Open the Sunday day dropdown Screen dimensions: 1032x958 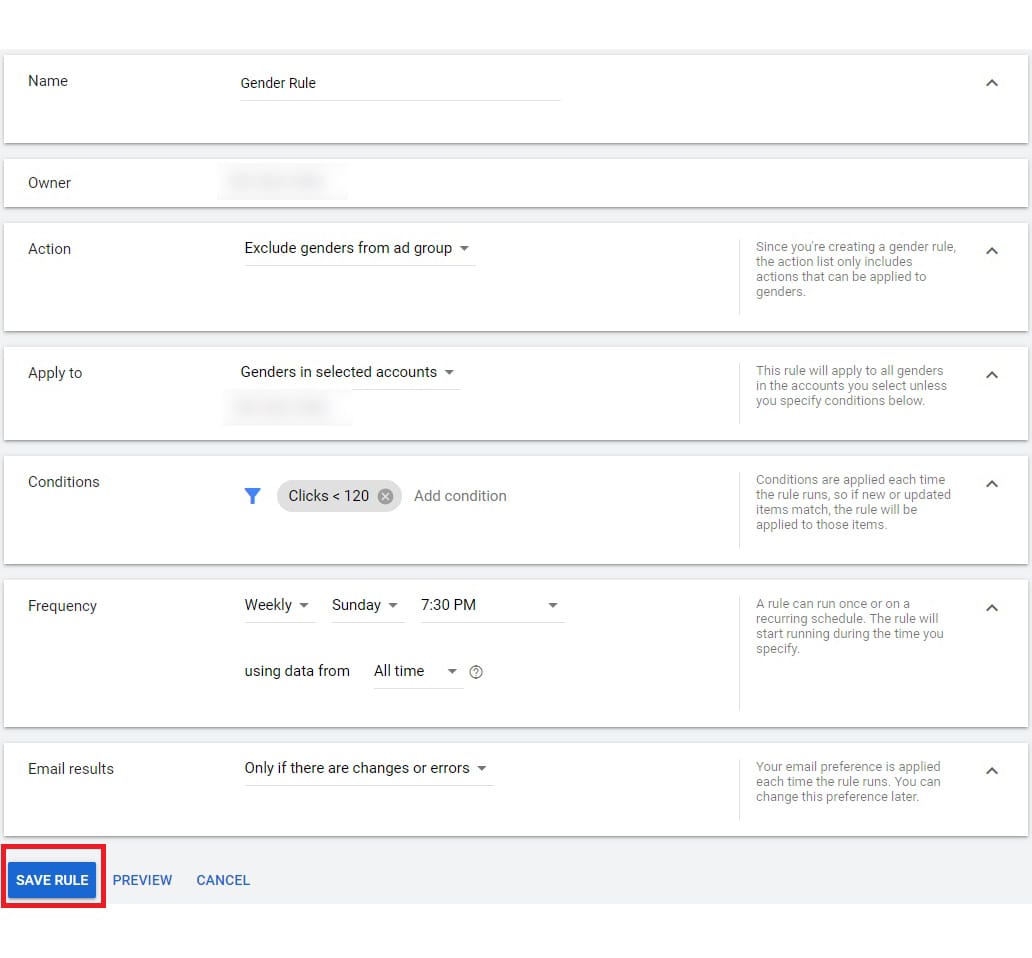(365, 605)
